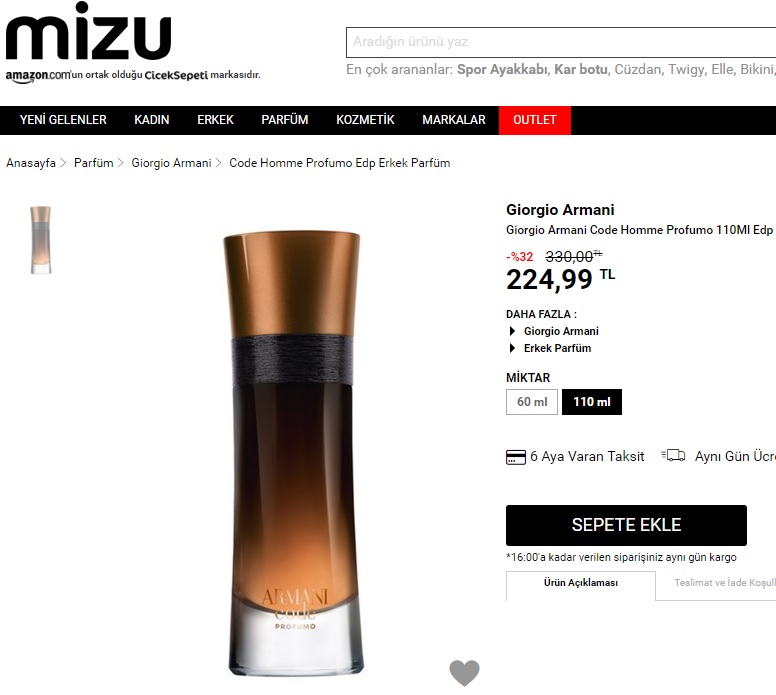Screen dimensions: 776x695
Task: Expand the MARKALAR menu
Action: (453, 120)
